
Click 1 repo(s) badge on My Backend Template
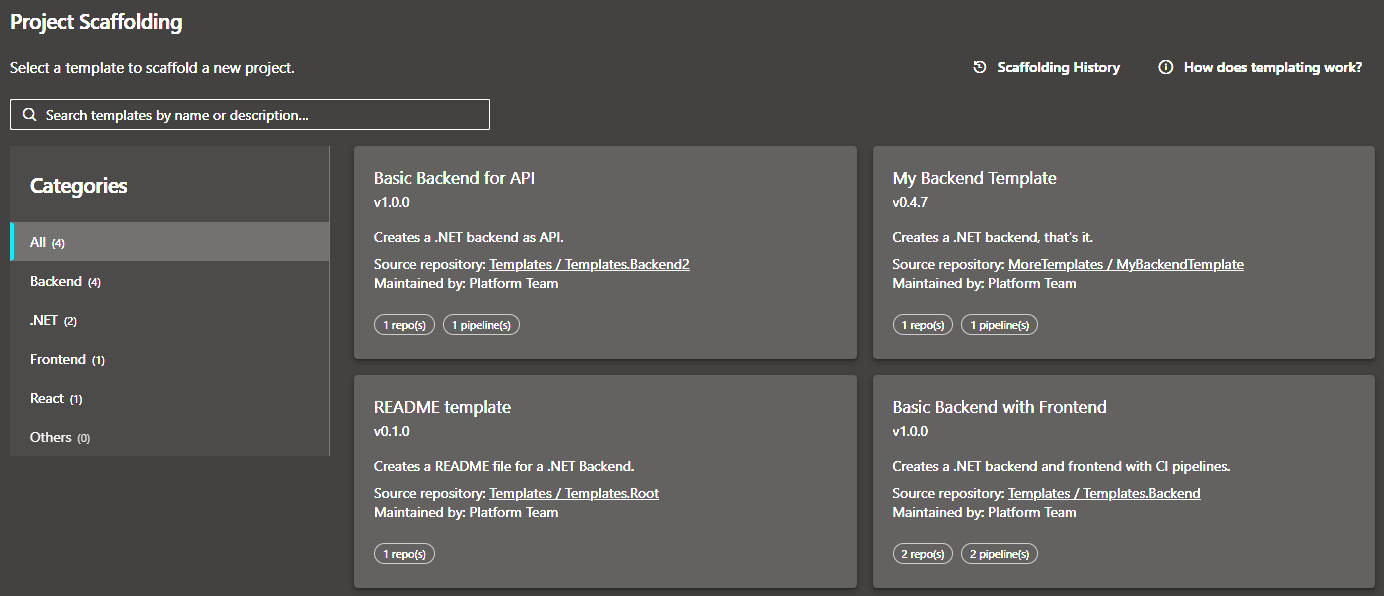[923, 325]
